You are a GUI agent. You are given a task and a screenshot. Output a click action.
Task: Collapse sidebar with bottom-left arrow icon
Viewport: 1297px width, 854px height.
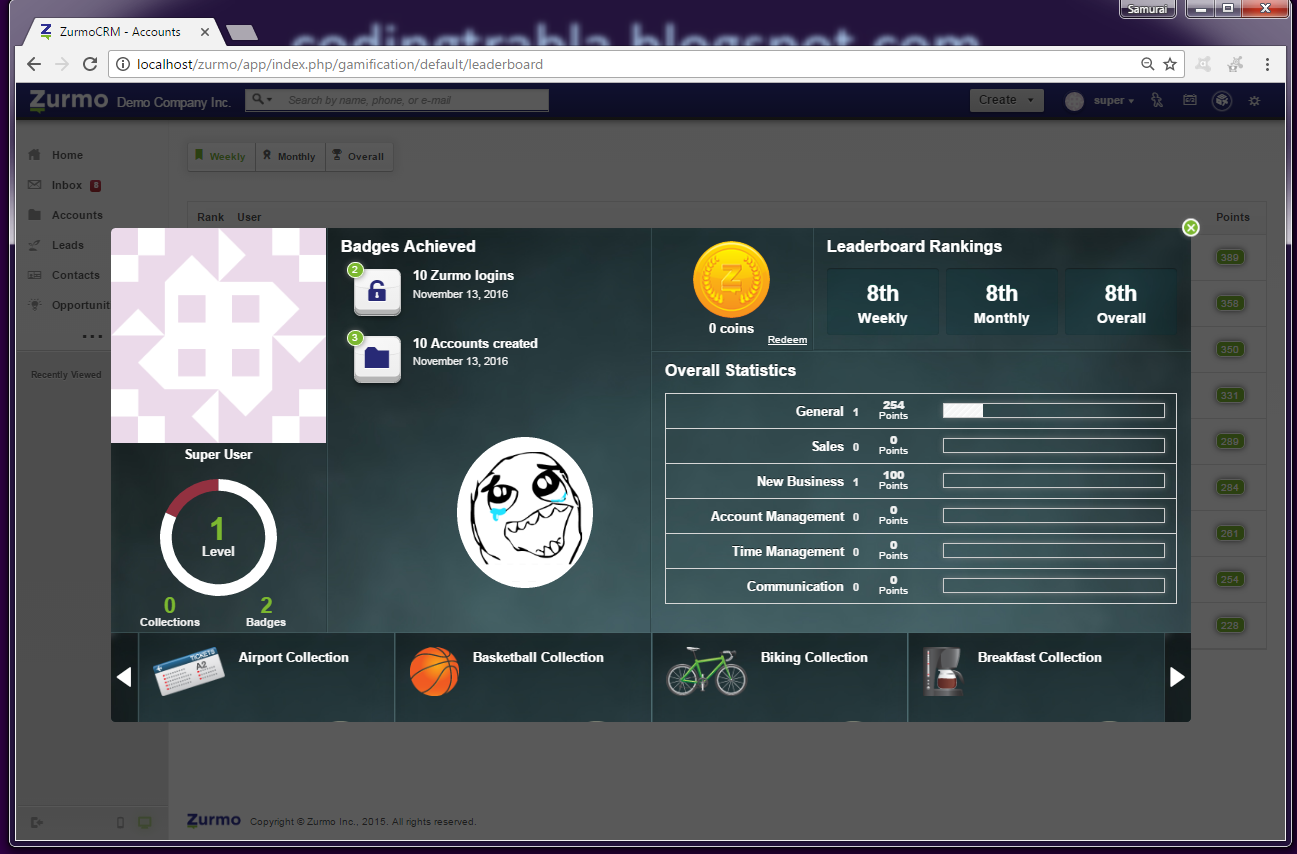(37, 822)
